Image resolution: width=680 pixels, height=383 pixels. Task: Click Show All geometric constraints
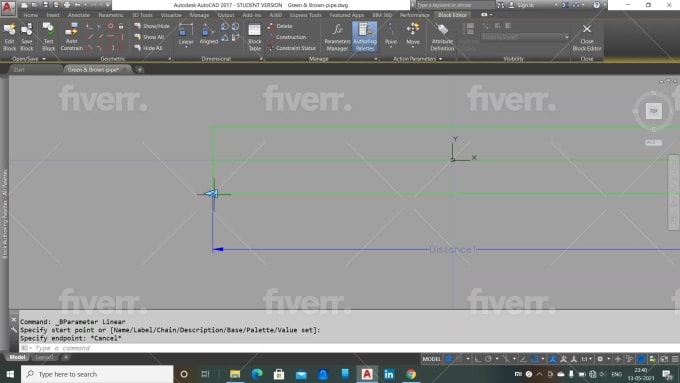149,37
